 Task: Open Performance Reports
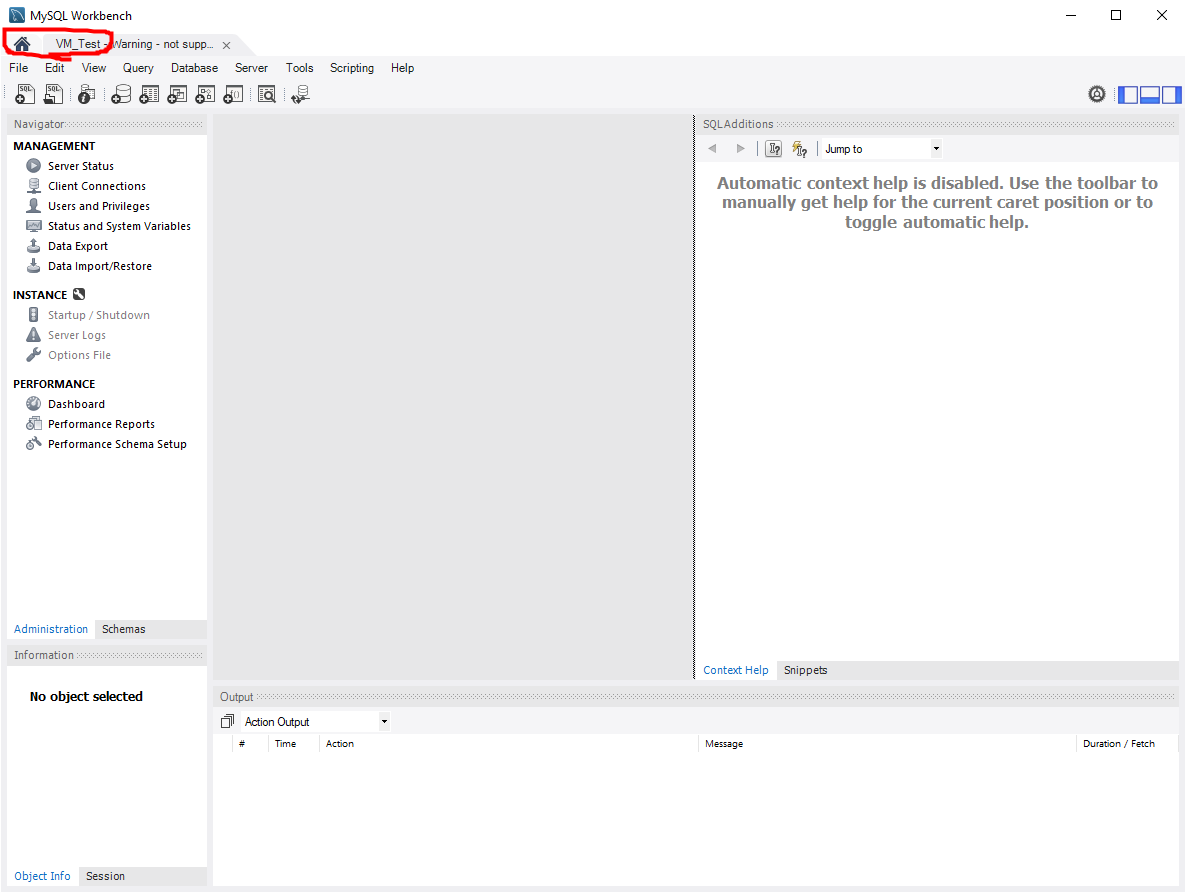[x=101, y=424]
